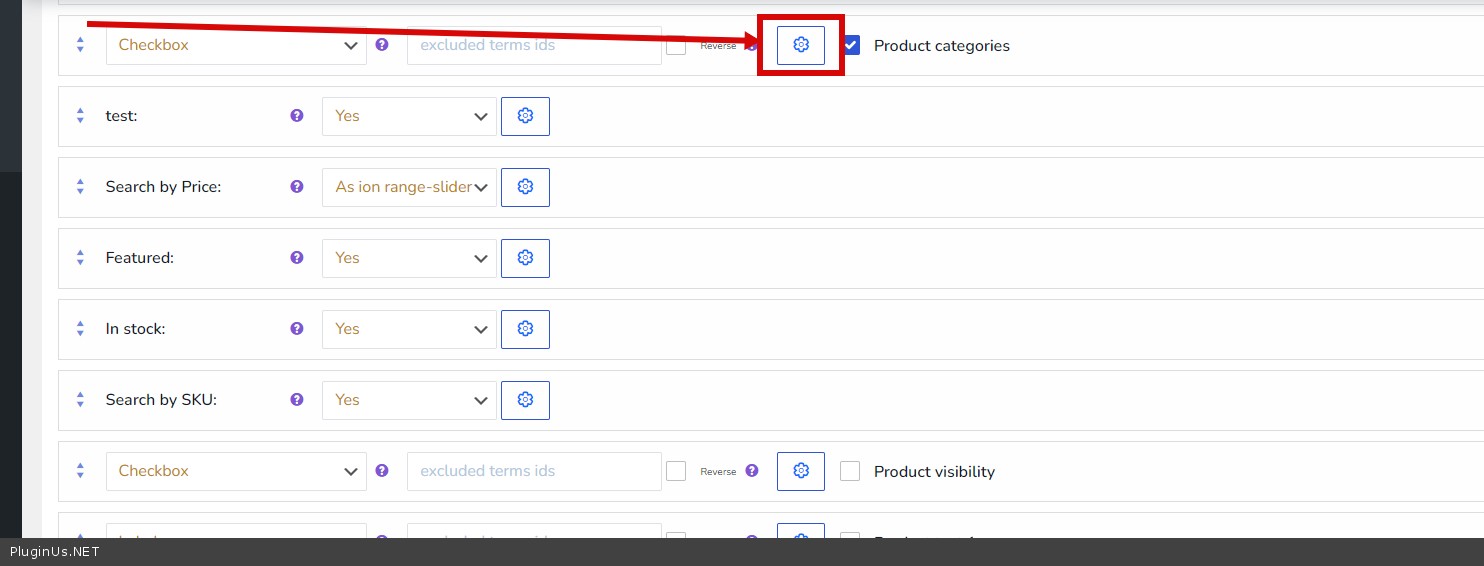Open In stock options gear

pyautogui.click(x=525, y=329)
